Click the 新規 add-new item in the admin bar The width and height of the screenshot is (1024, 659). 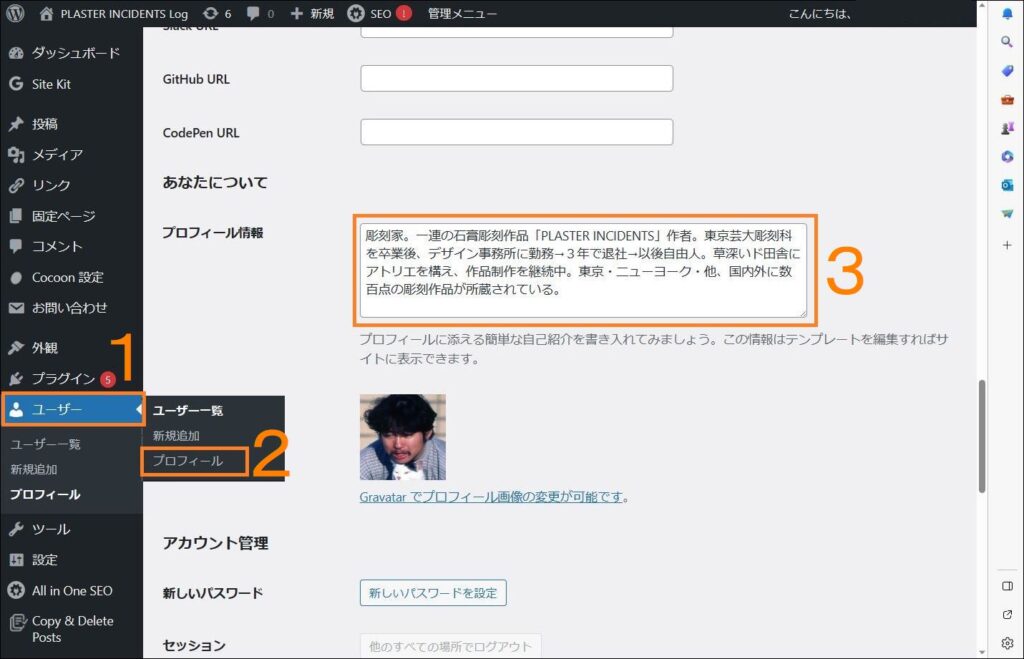click(x=312, y=14)
